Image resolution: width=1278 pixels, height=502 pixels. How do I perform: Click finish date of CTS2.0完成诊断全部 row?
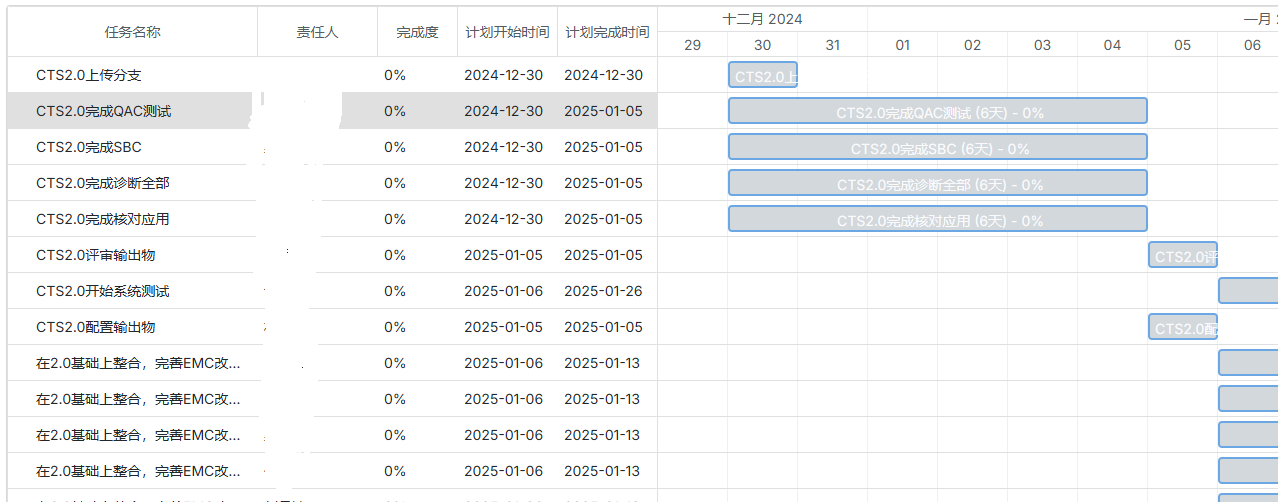604,183
